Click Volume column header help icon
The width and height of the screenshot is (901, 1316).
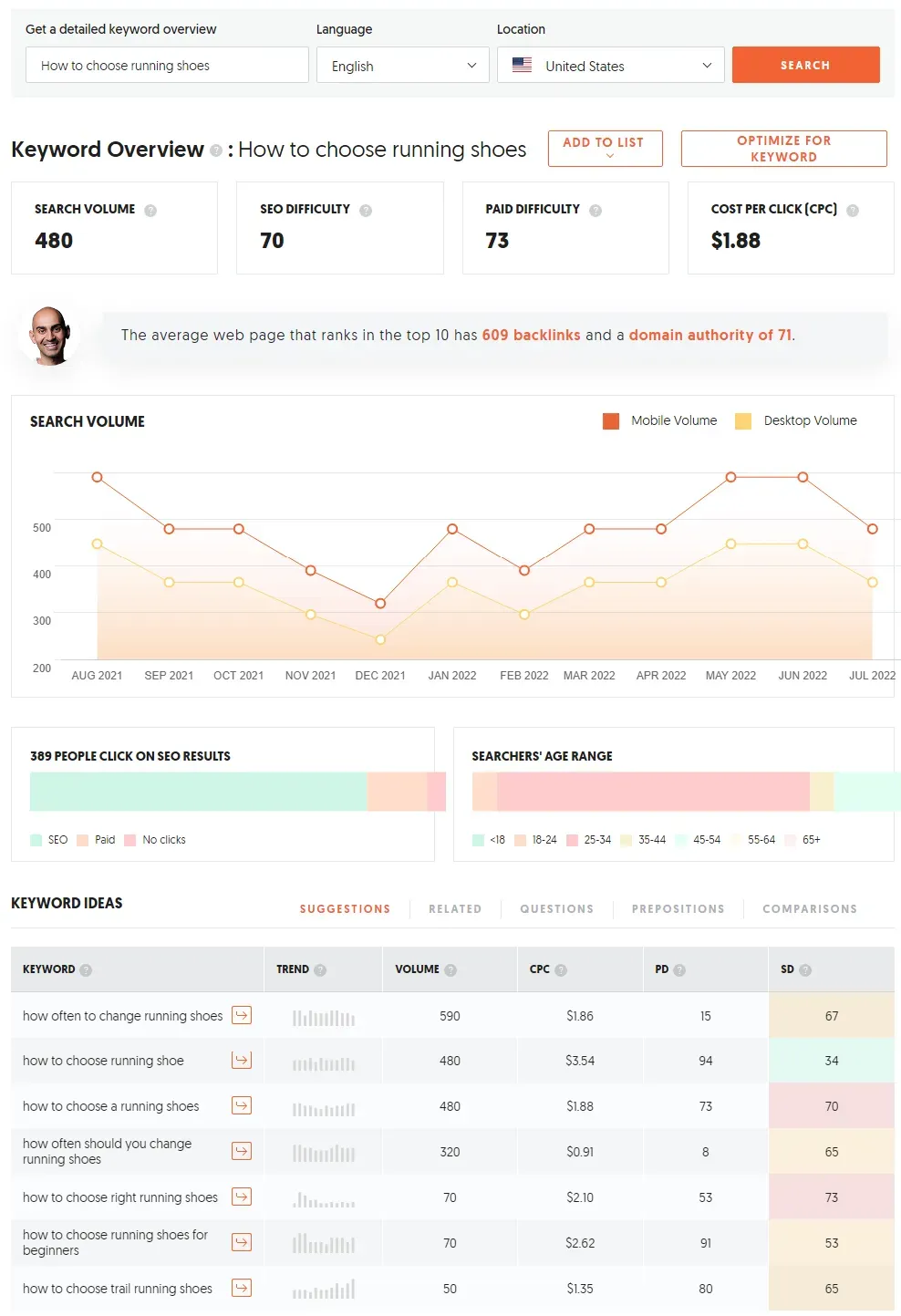[x=450, y=970]
